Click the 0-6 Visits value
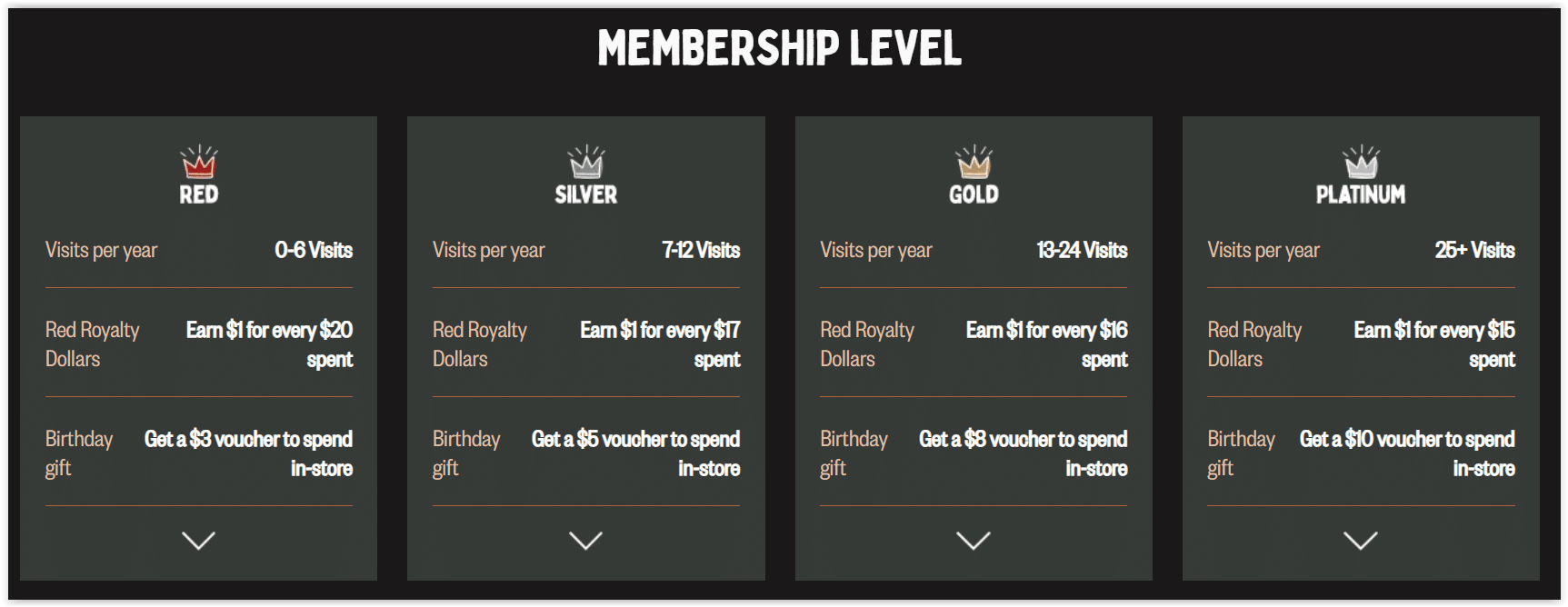This screenshot has height=607, width=1568. coord(314,250)
